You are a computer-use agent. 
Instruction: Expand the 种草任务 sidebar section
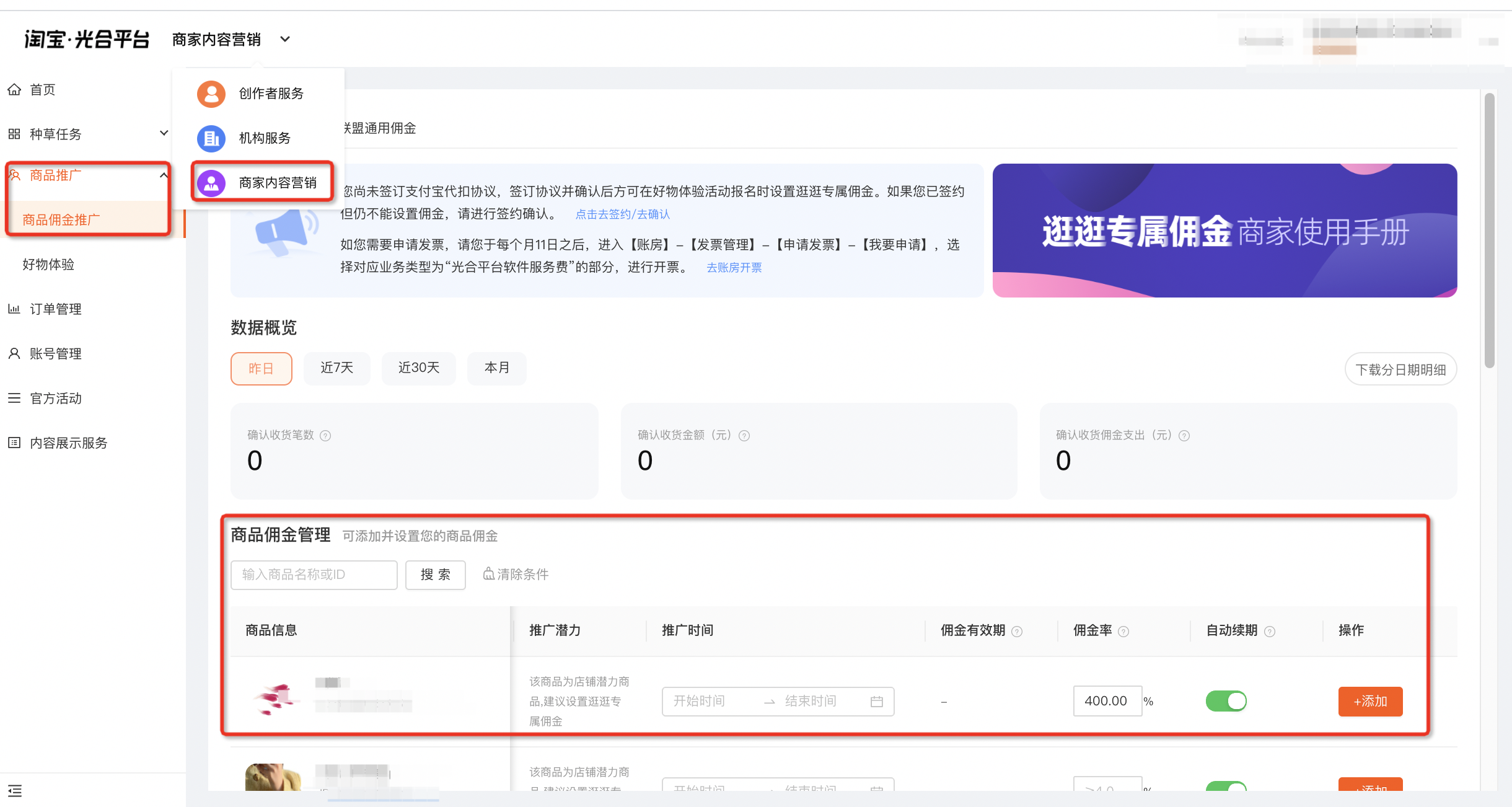[x=164, y=133]
